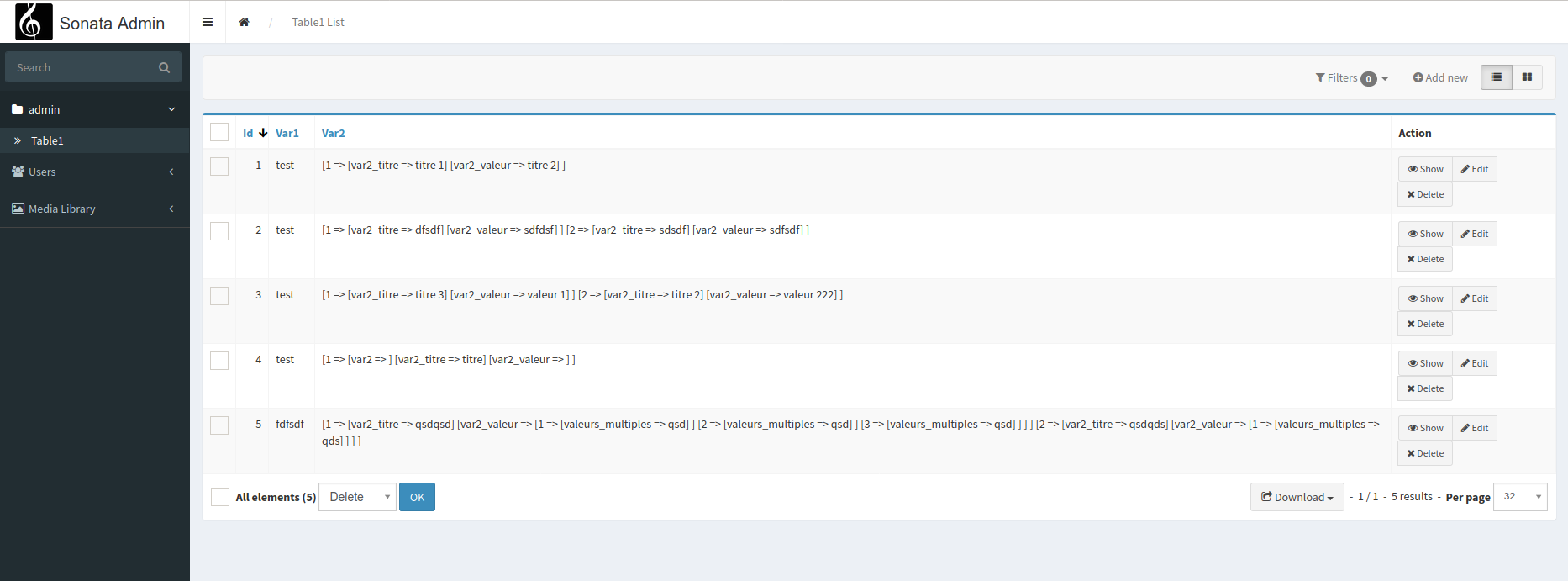Show the details of row 1

click(x=1425, y=169)
